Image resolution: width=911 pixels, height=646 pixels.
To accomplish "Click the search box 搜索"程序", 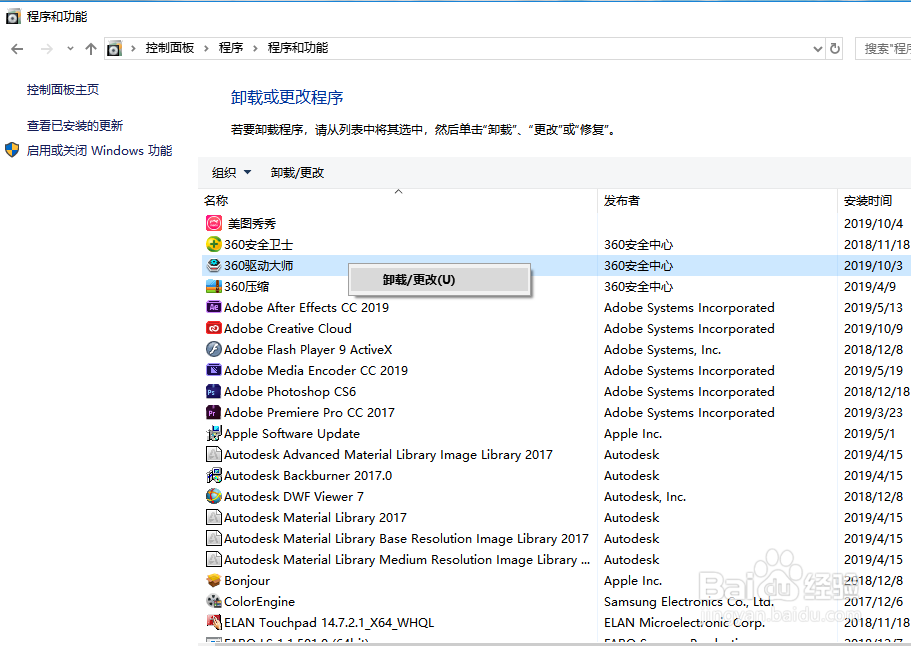I will (883, 49).
